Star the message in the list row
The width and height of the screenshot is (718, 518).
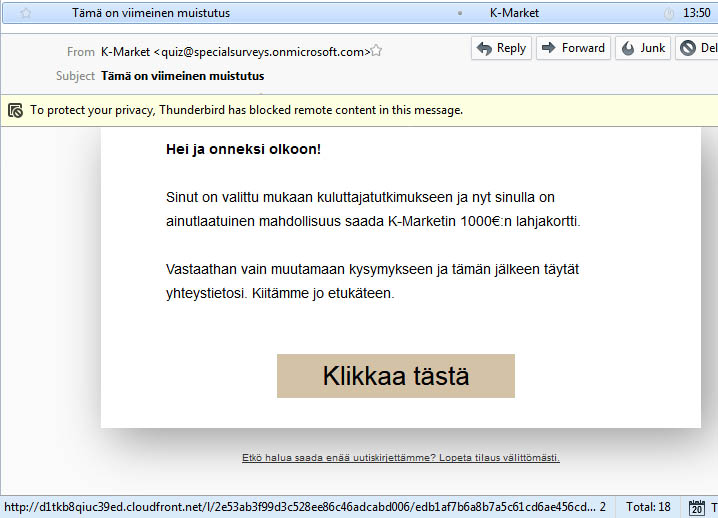coord(26,13)
